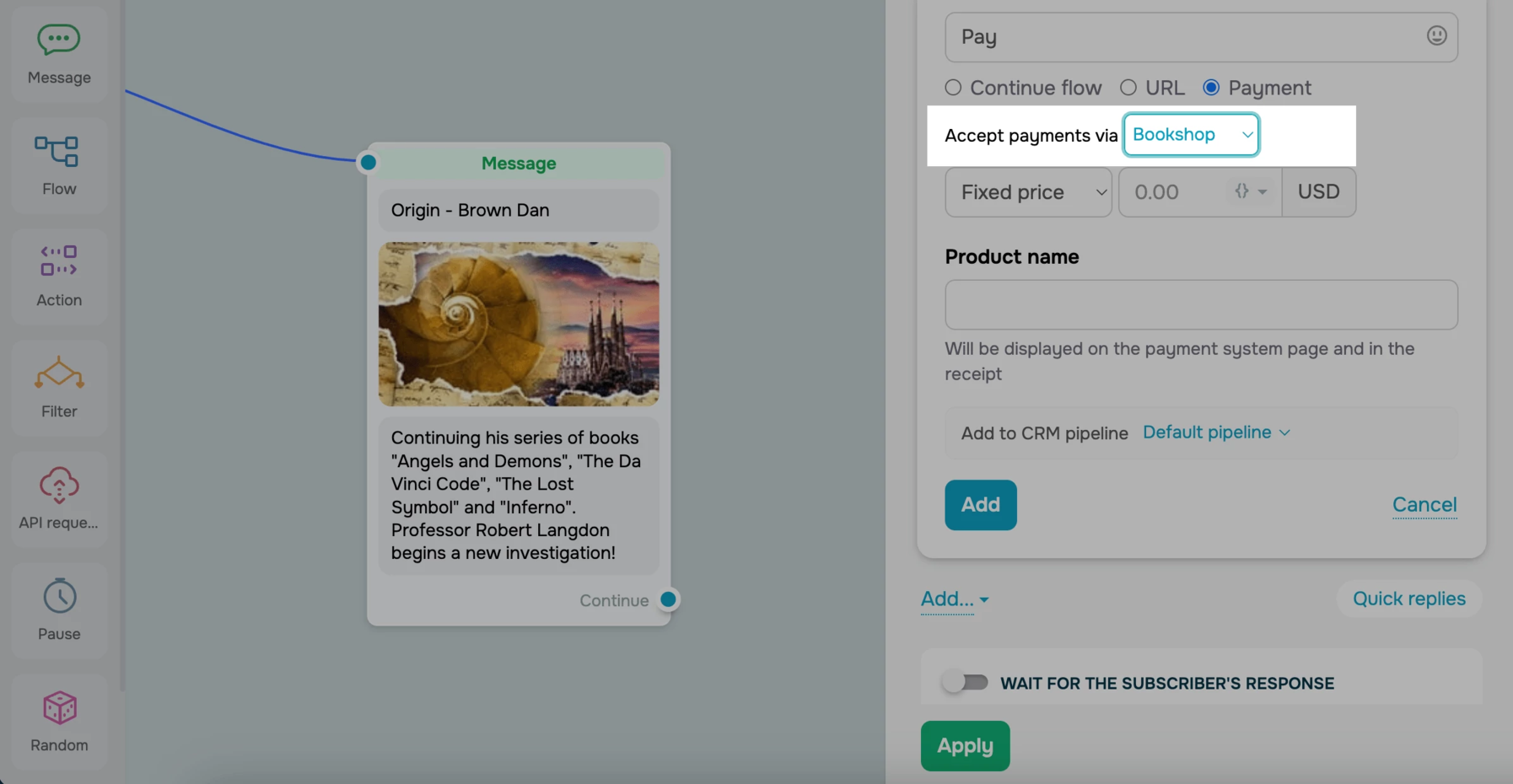Click the book cover image thumbnail
The height and width of the screenshot is (784, 1513).
point(519,325)
